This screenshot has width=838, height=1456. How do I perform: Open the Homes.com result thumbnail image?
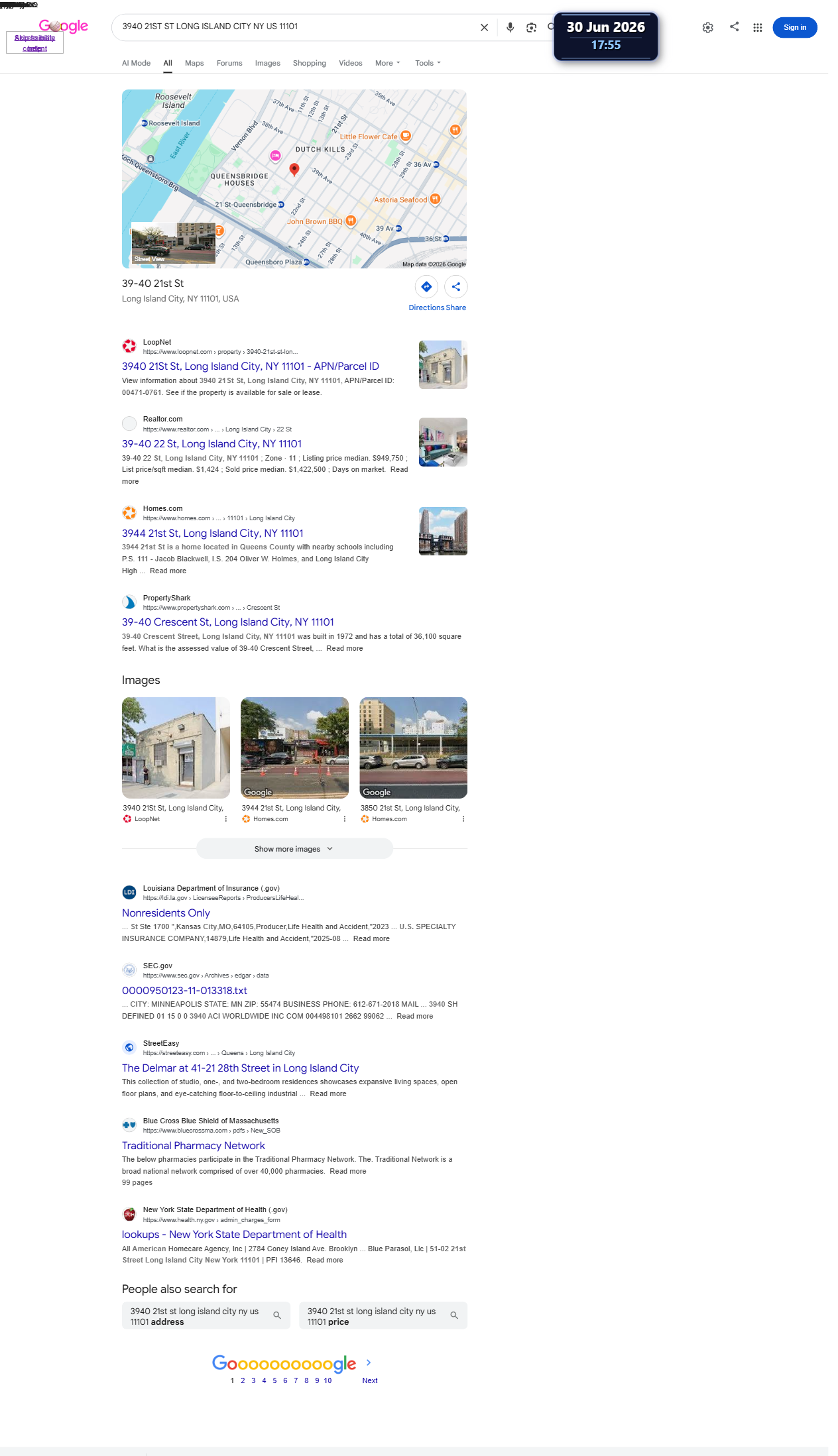(x=443, y=531)
